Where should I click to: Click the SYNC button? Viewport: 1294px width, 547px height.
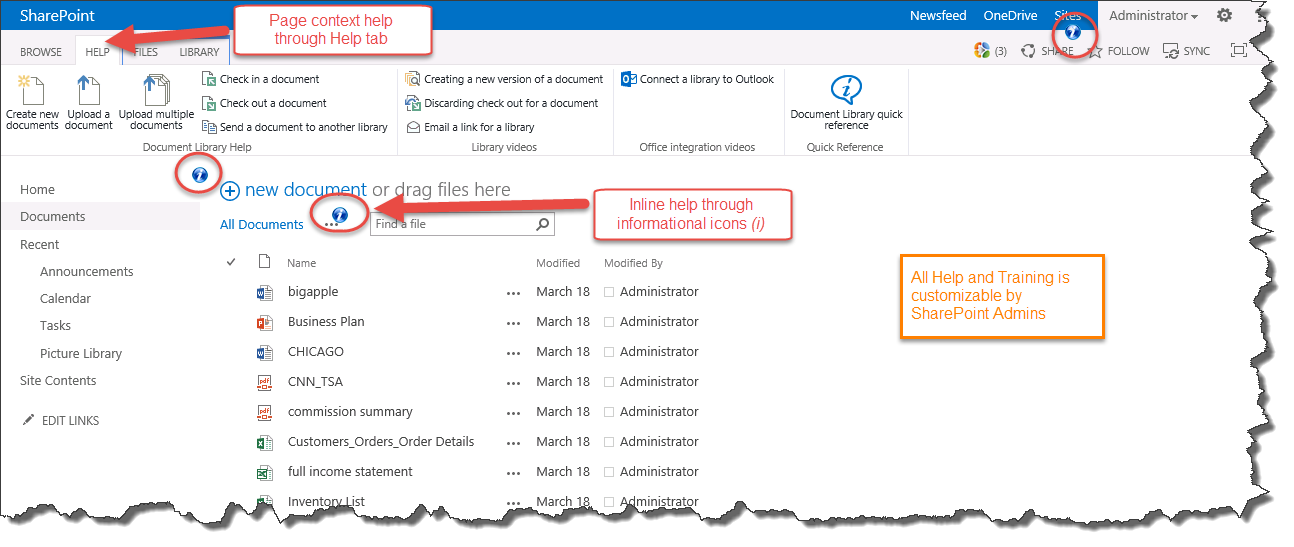[x=1187, y=51]
